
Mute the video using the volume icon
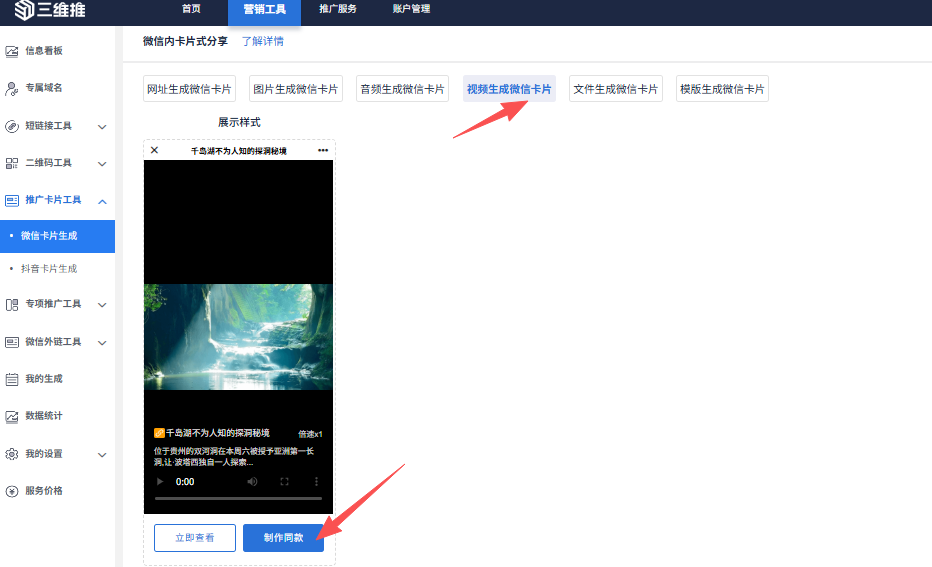coord(252,482)
